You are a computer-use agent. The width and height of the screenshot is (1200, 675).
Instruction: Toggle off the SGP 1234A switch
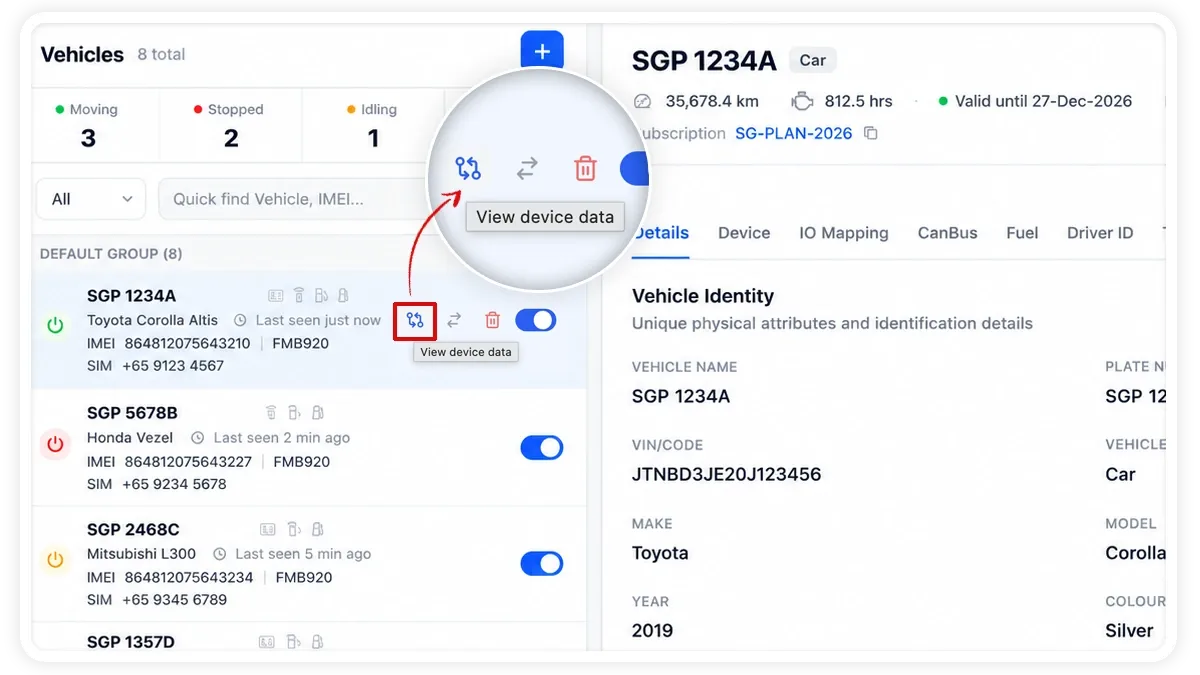(536, 320)
